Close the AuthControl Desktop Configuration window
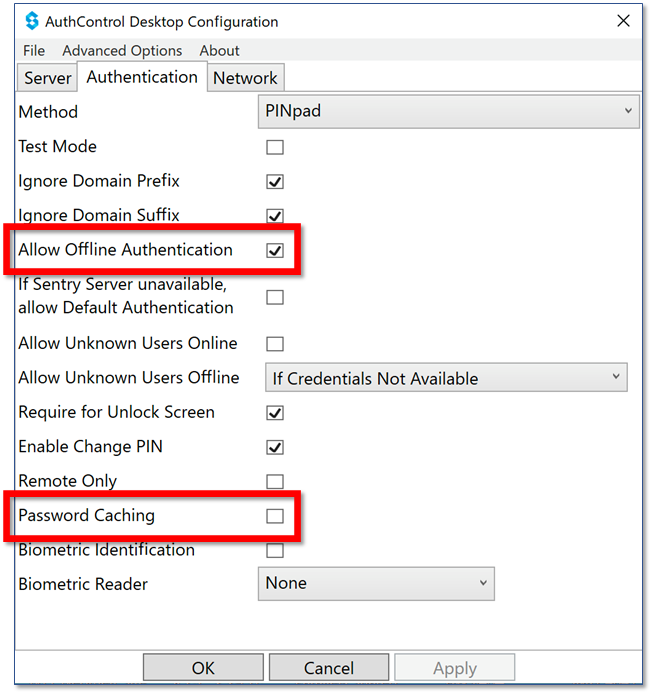Image resolution: width=652 pixels, height=694 pixels. [x=623, y=20]
